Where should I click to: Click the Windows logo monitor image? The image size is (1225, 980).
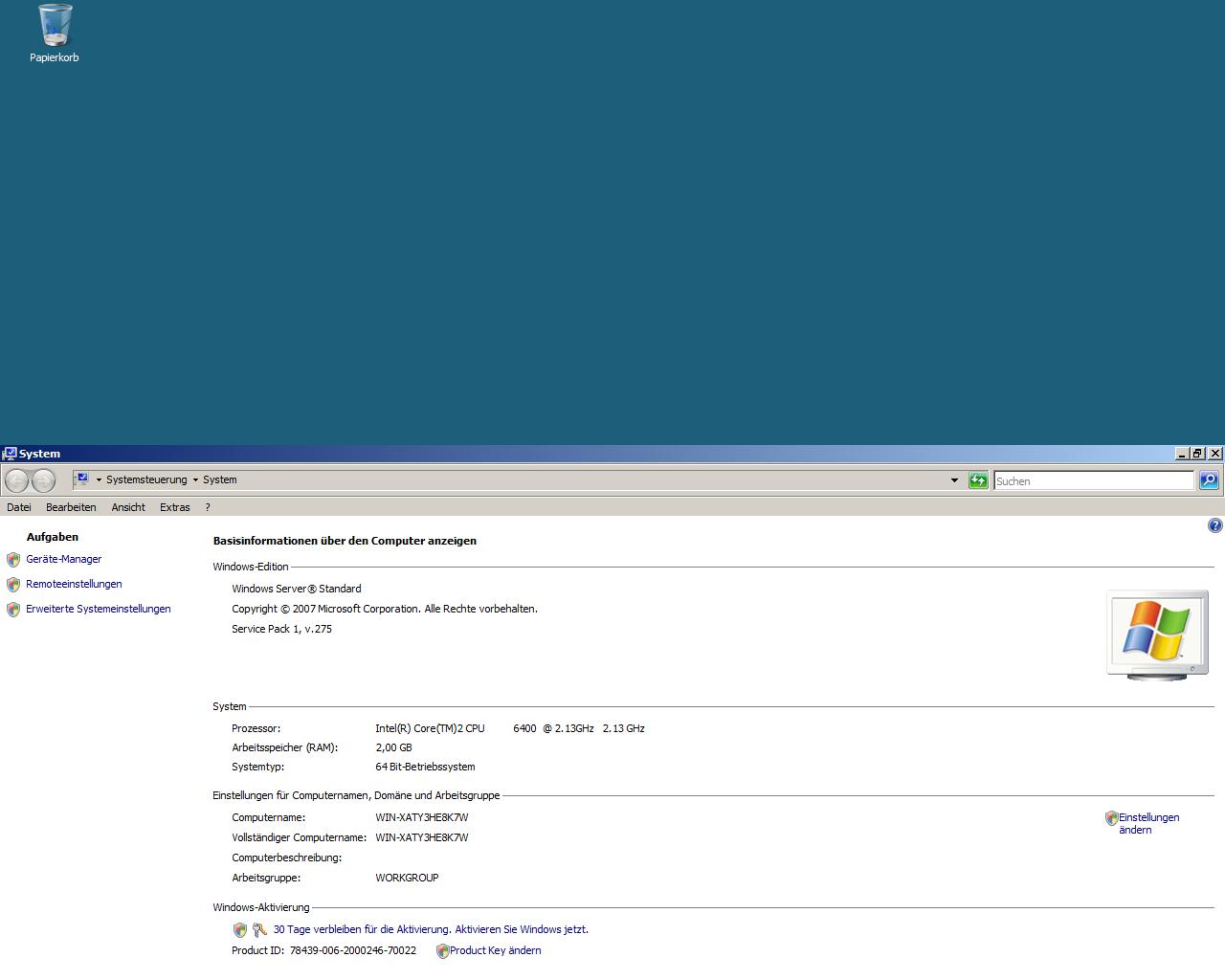(1157, 635)
